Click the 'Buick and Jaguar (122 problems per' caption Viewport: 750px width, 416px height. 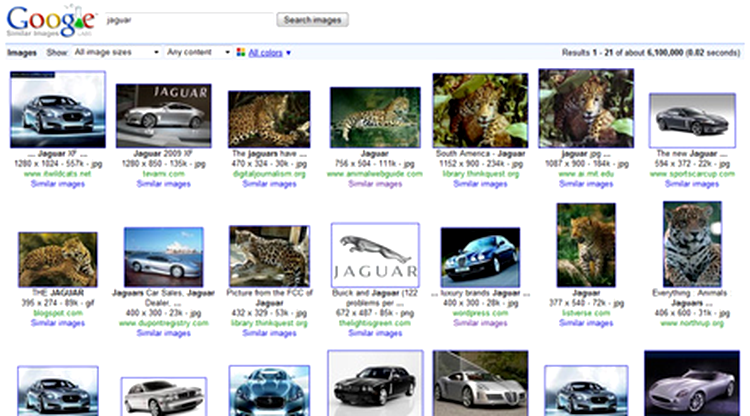[375, 298]
